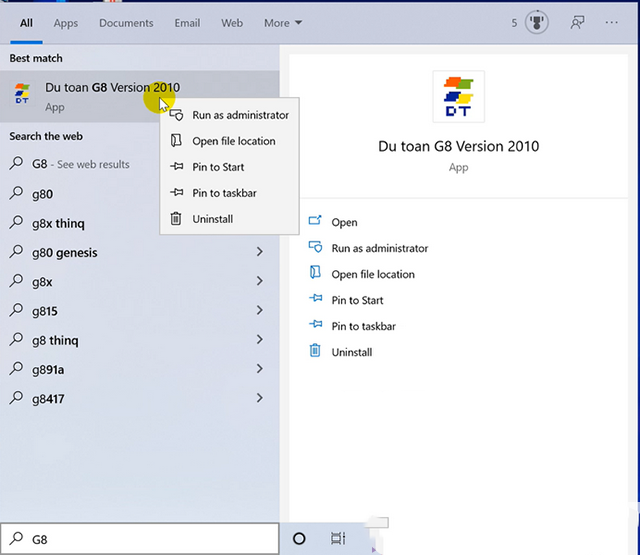This screenshot has width=640, height=555.
Task: Click shield icon next to right pane Run as administrator
Action: [x=315, y=247]
